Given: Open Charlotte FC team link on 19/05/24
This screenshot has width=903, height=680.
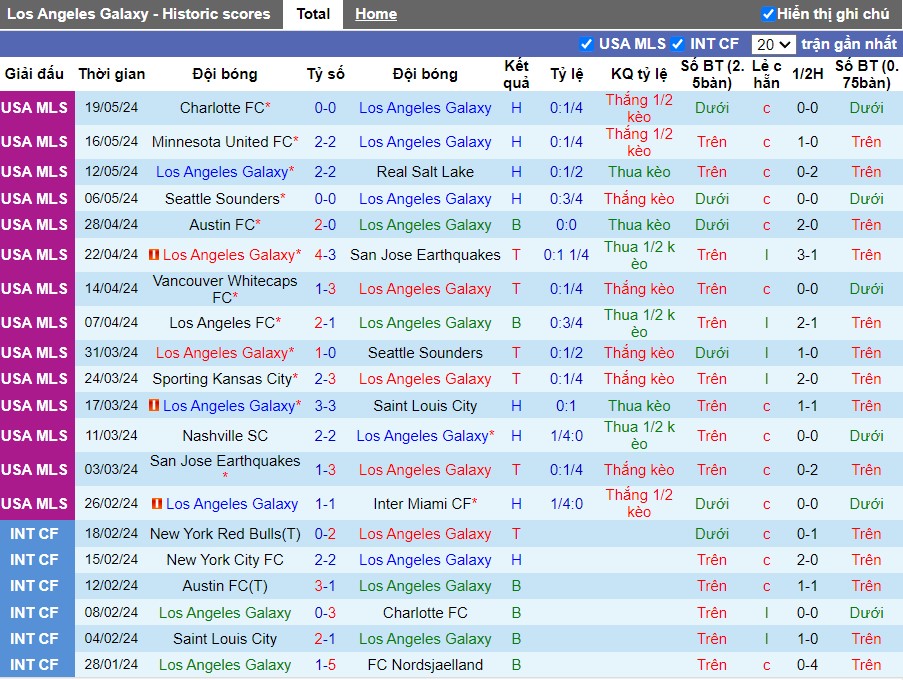Looking at the screenshot, I should tap(222, 108).
